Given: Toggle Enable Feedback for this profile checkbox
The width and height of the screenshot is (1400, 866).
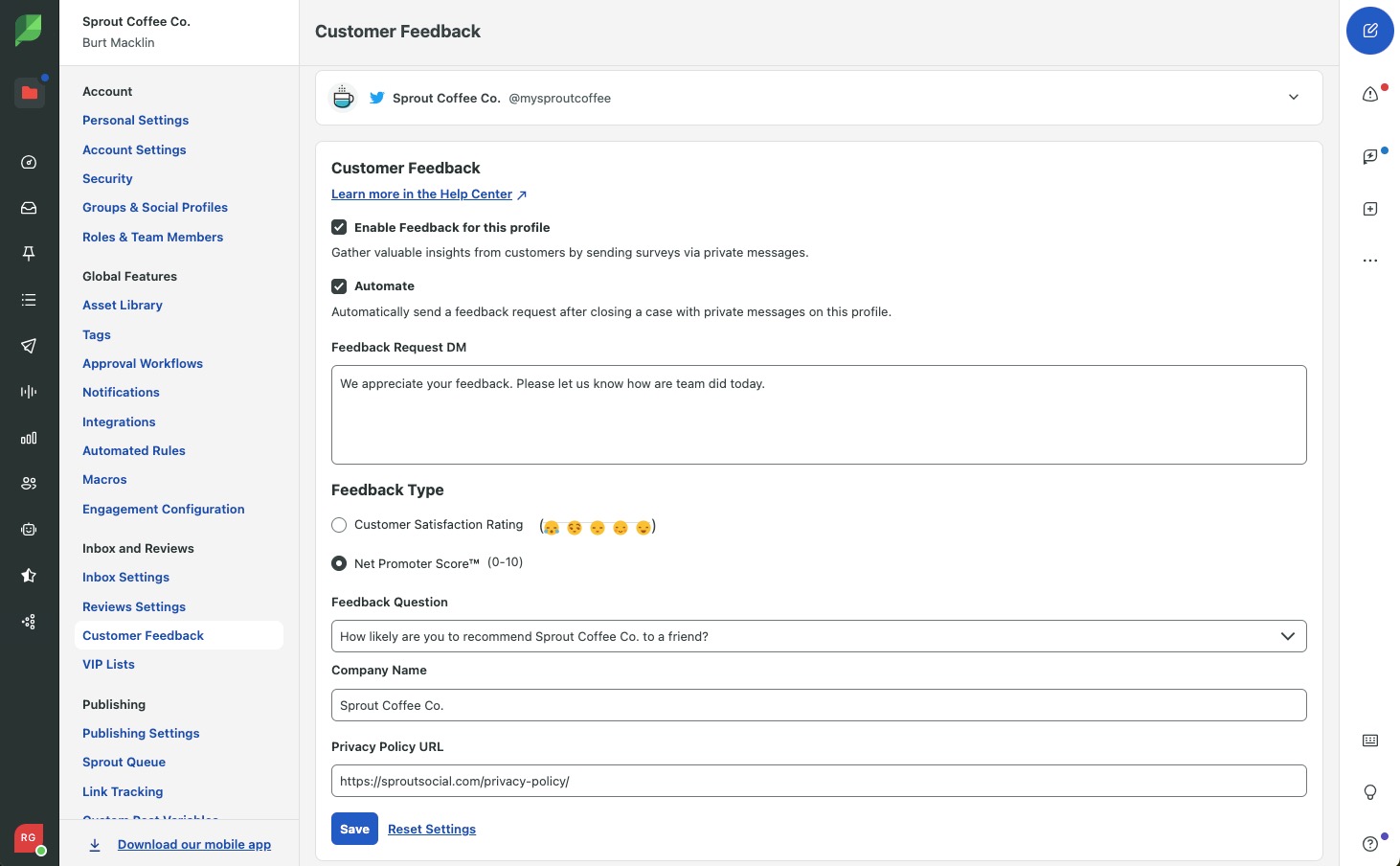Looking at the screenshot, I should (x=339, y=227).
